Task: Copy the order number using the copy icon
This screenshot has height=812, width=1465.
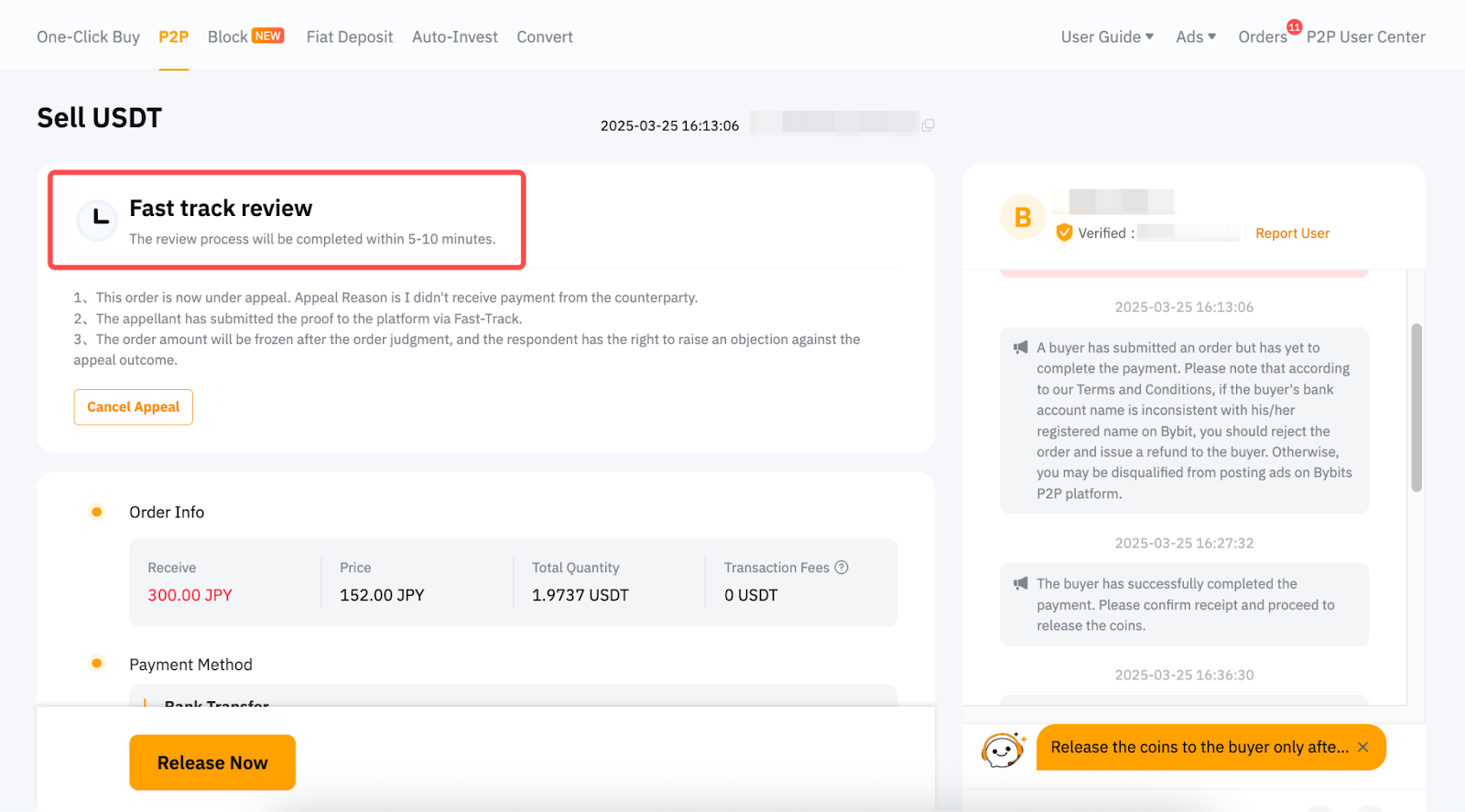Action: pyautogui.click(x=928, y=125)
